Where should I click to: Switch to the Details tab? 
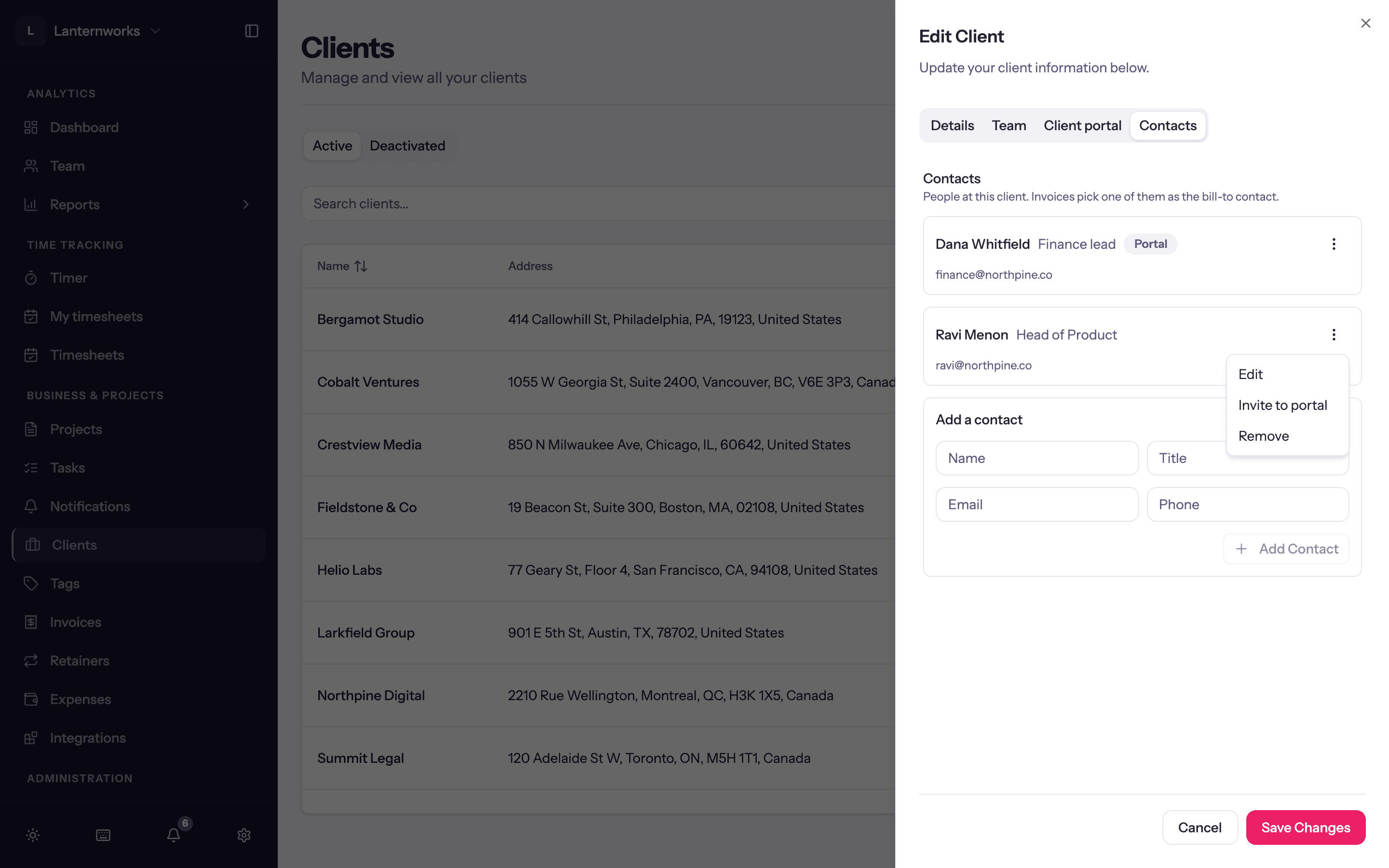pyautogui.click(x=952, y=125)
